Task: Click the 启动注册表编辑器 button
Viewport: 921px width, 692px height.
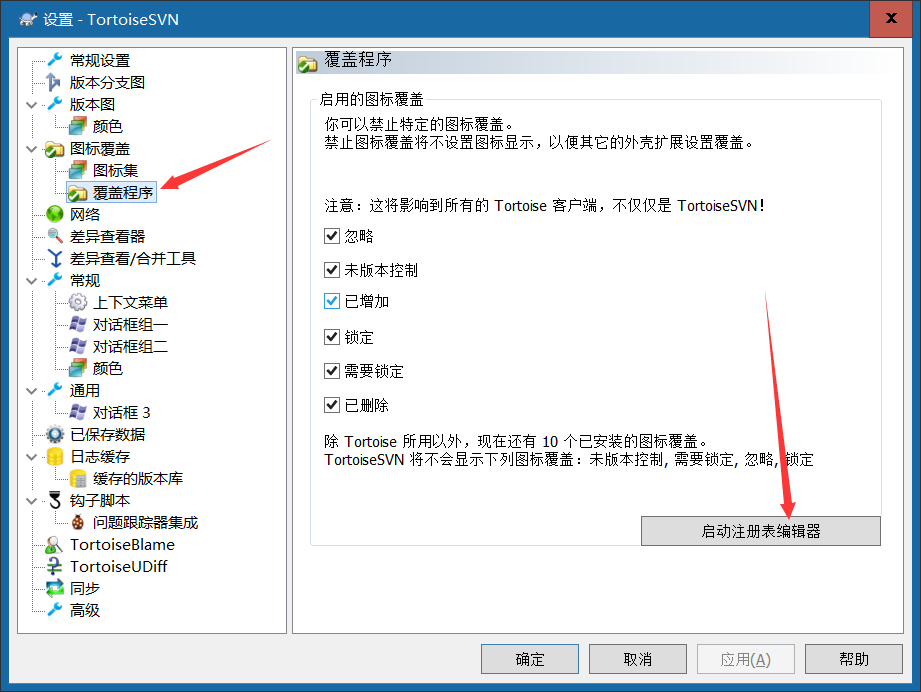Action: (x=761, y=531)
